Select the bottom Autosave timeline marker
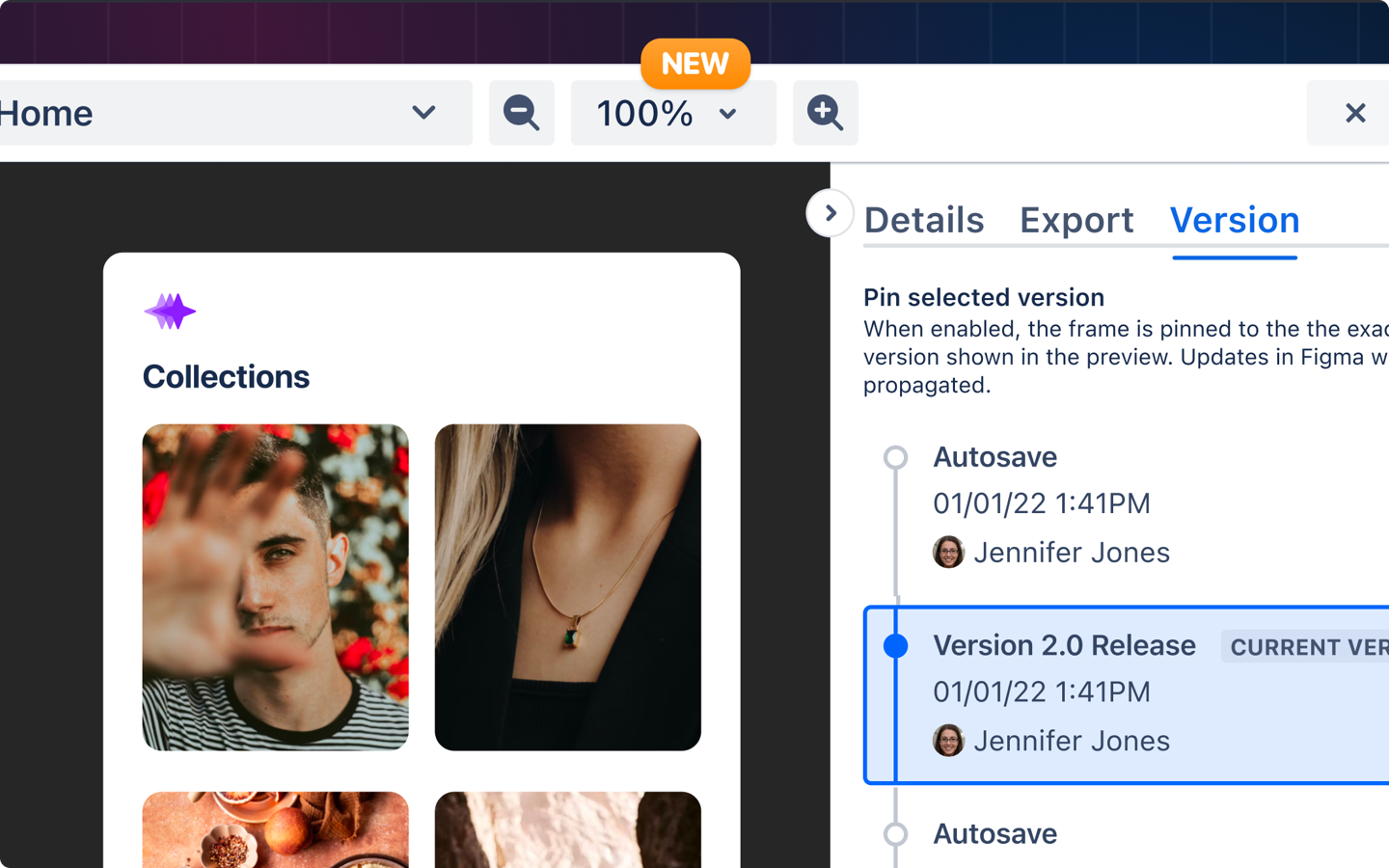1389x868 pixels. click(896, 834)
